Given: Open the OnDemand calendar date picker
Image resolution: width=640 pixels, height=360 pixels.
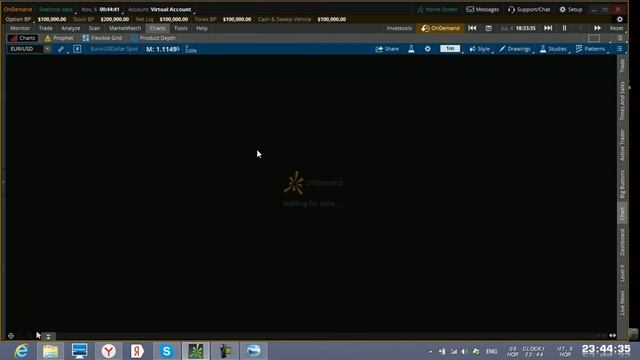Looking at the screenshot, I should (x=489, y=28).
